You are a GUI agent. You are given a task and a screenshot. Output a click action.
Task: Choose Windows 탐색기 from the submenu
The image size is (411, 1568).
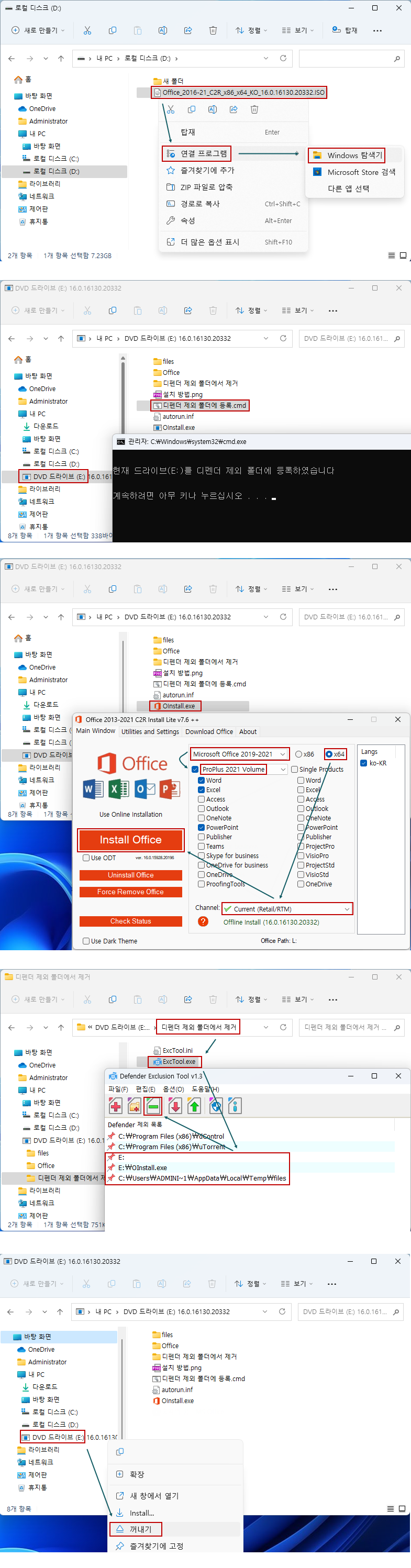(354, 155)
